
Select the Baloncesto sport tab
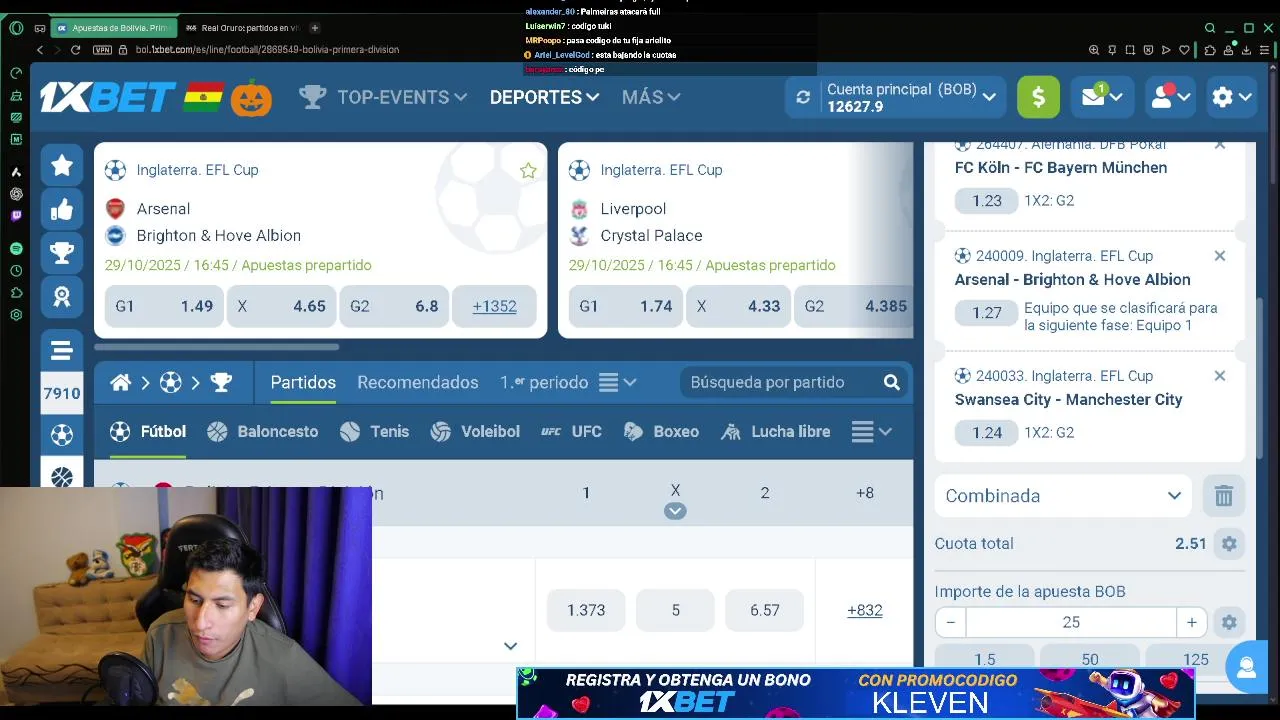click(262, 432)
